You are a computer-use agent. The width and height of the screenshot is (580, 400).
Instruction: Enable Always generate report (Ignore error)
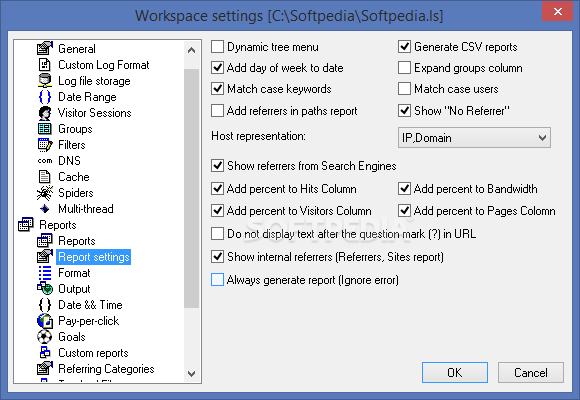point(218,280)
